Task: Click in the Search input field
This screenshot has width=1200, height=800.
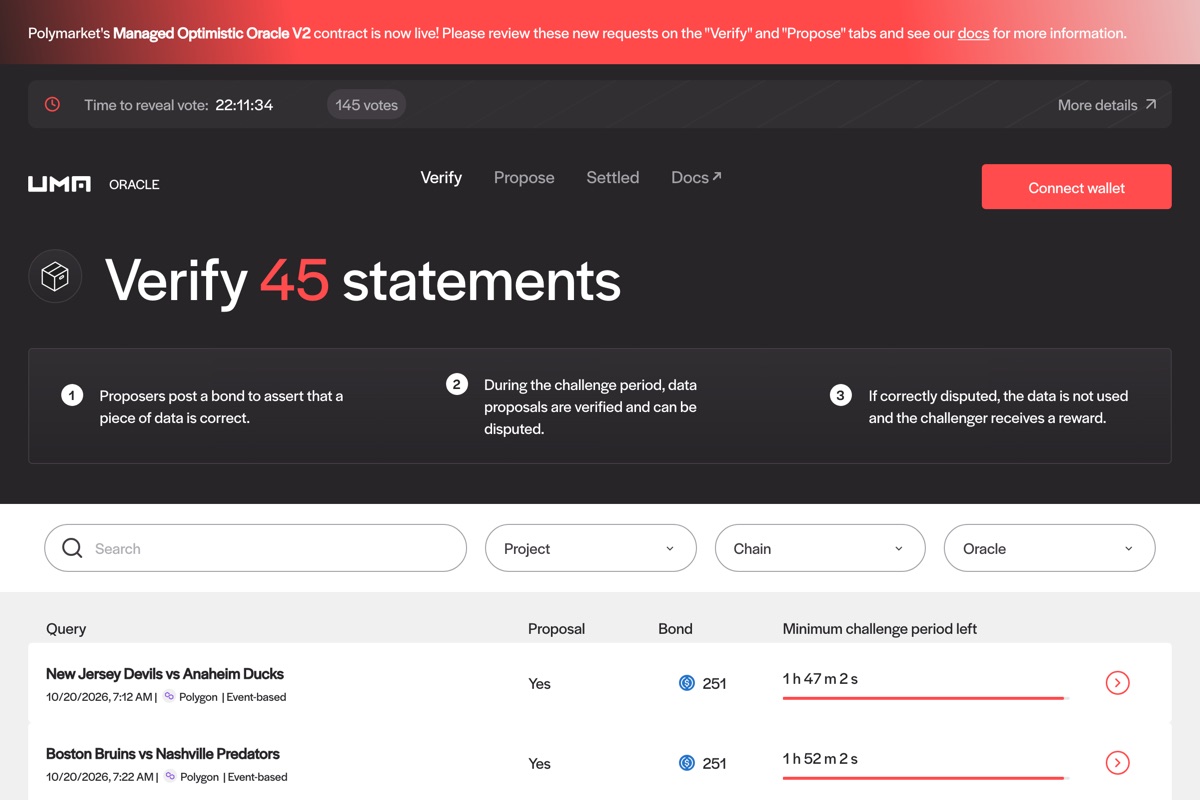Action: point(255,548)
